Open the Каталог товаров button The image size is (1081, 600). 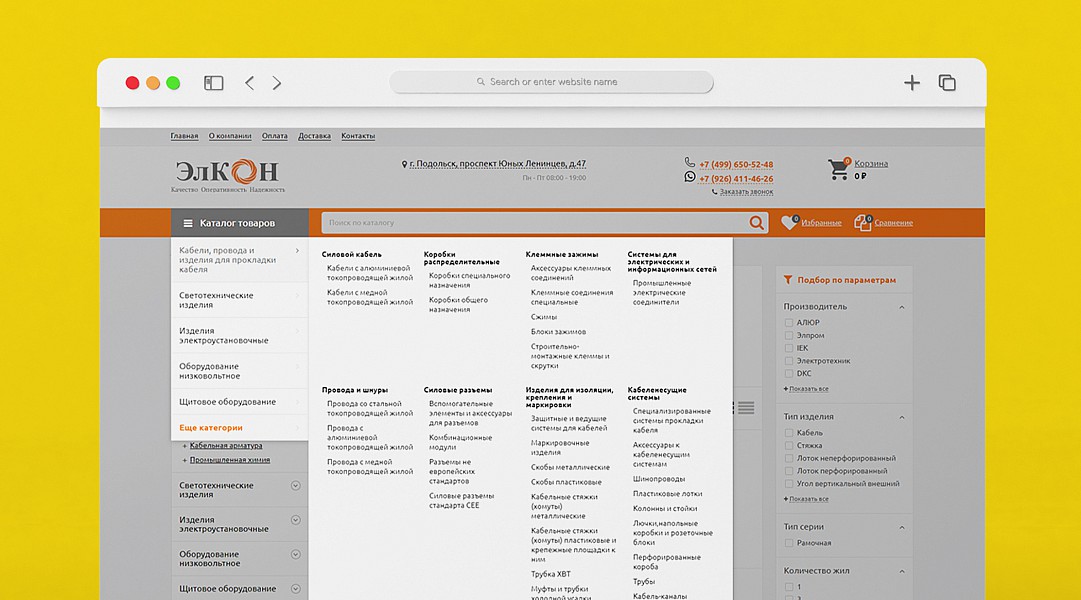pos(236,223)
